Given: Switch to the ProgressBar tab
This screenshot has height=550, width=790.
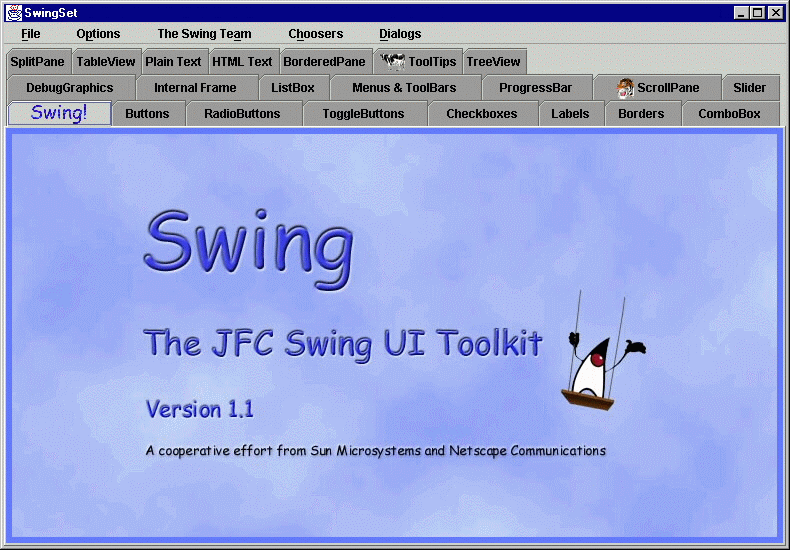Looking at the screenshot, I should (536, 88).
